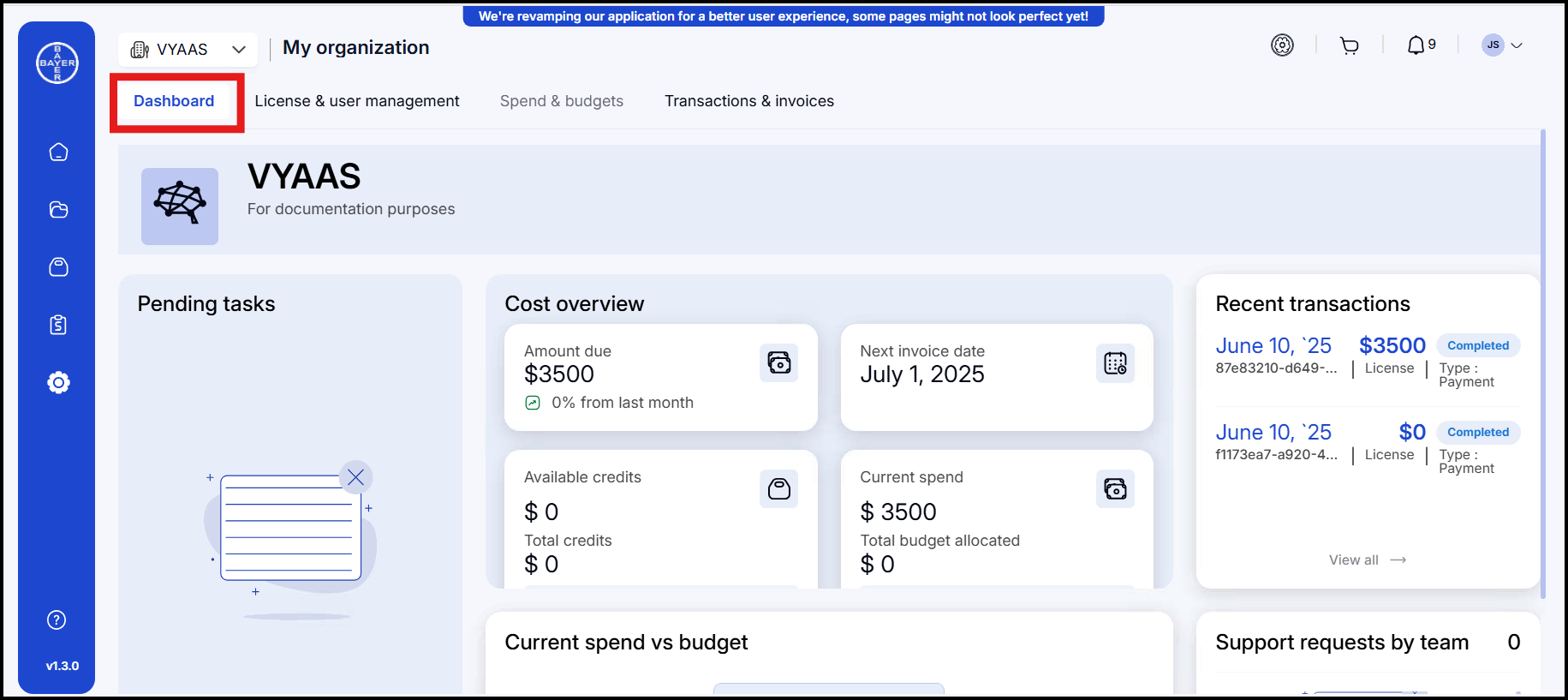
Task: Click the Cost overview heading
Action: tap(575, 304)
